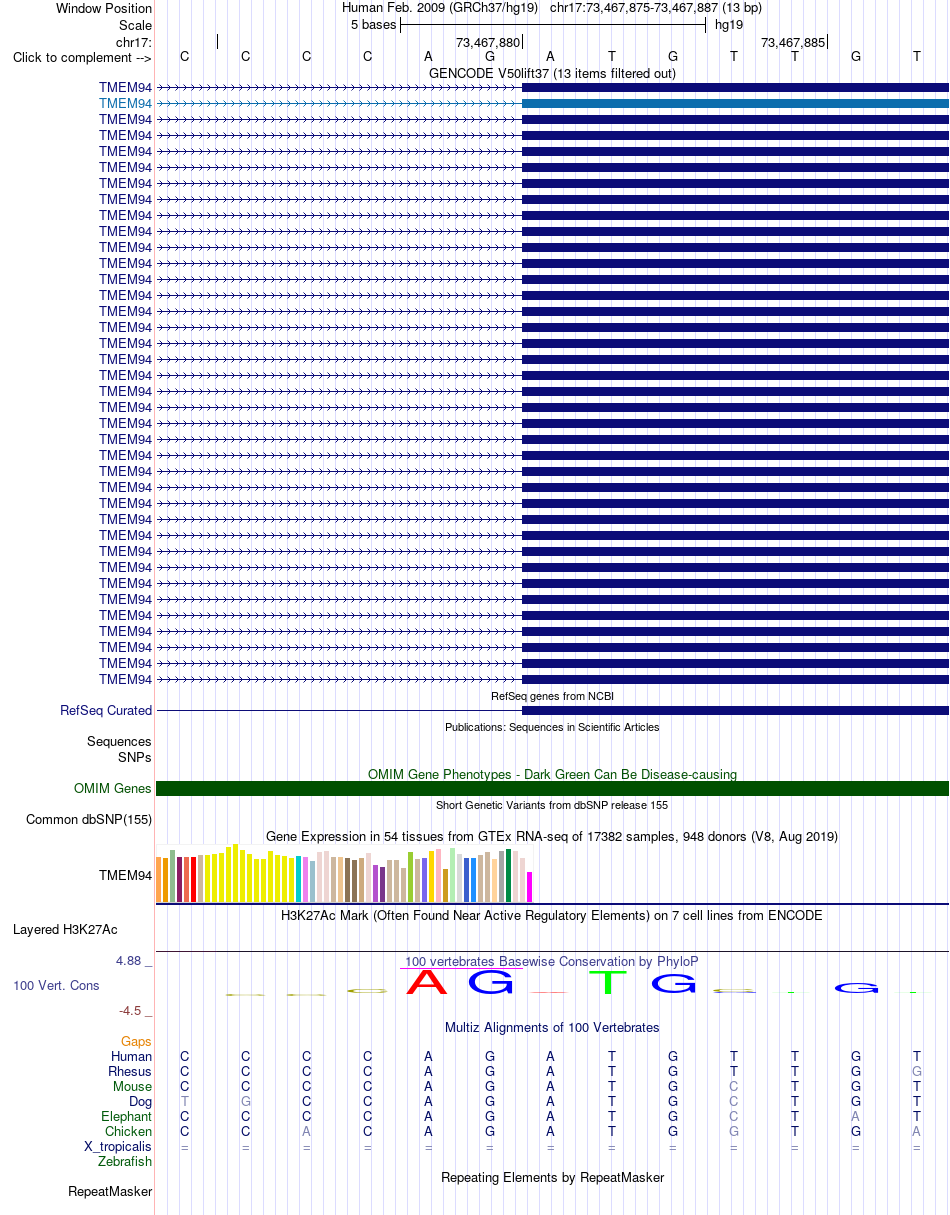Select the Rhesus alignment row label

(x=130, y=1071)
